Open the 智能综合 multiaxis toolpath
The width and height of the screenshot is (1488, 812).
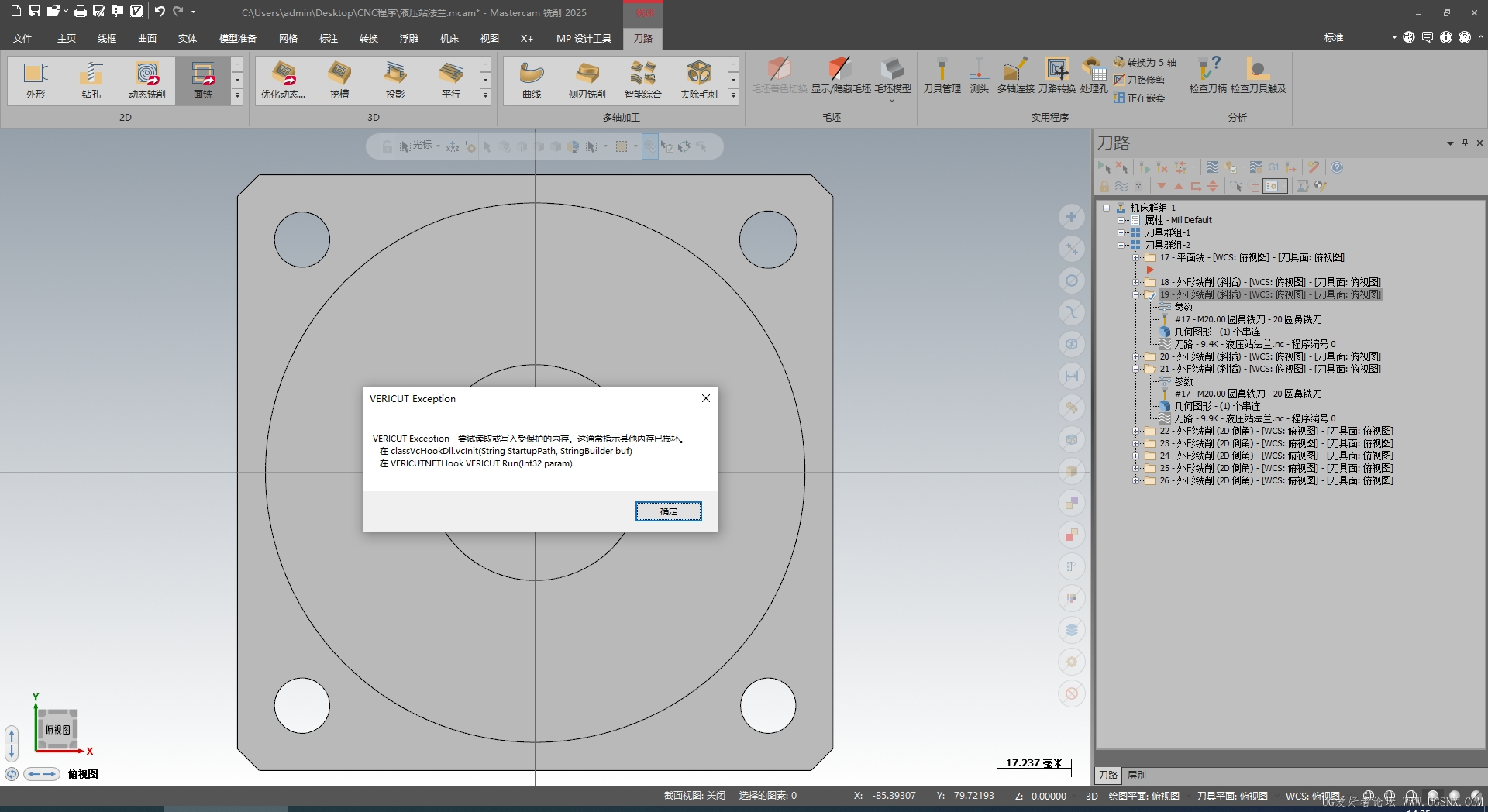tap(643, 81)
